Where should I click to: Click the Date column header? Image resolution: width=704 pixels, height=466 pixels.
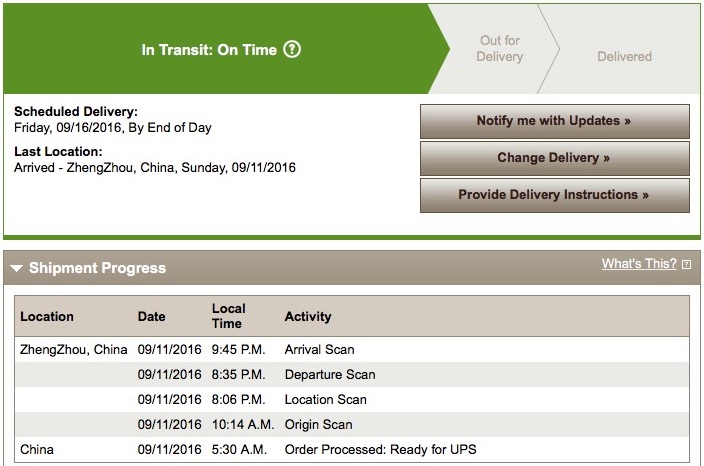tap(151, 317)
